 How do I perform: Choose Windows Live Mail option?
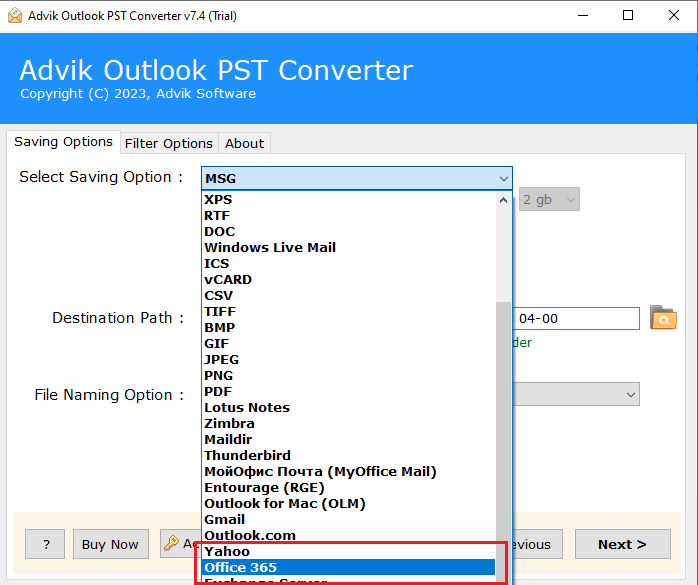[x=349, y=248]
